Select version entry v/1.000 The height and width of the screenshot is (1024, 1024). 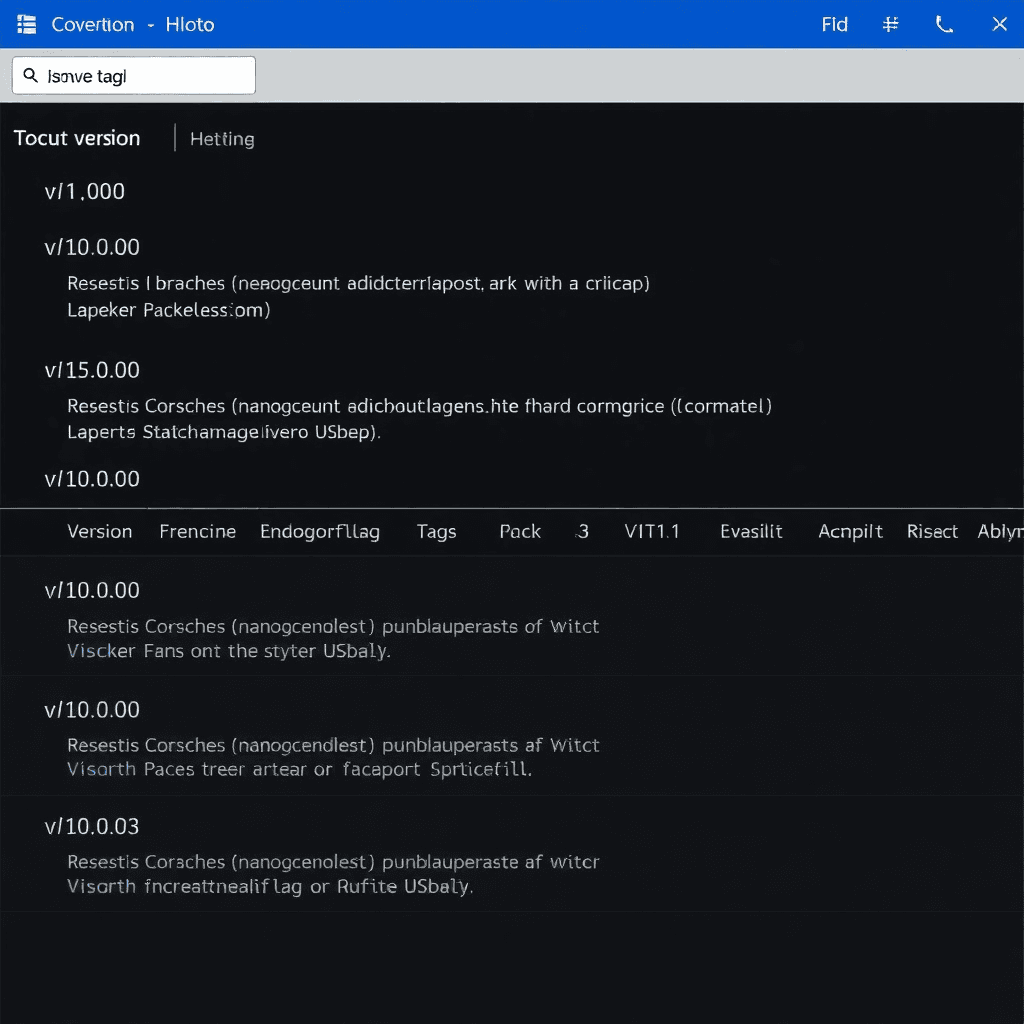(x=84, y=191)
